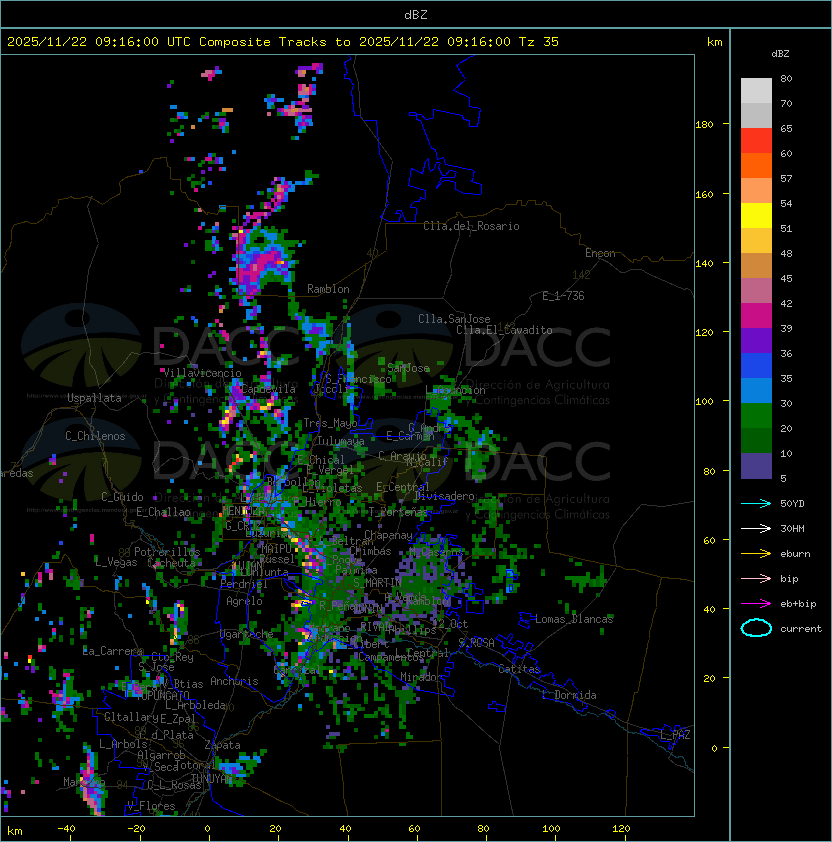Click the Encon place label
The width and height of the screenshot is (832, 842).
600,253
